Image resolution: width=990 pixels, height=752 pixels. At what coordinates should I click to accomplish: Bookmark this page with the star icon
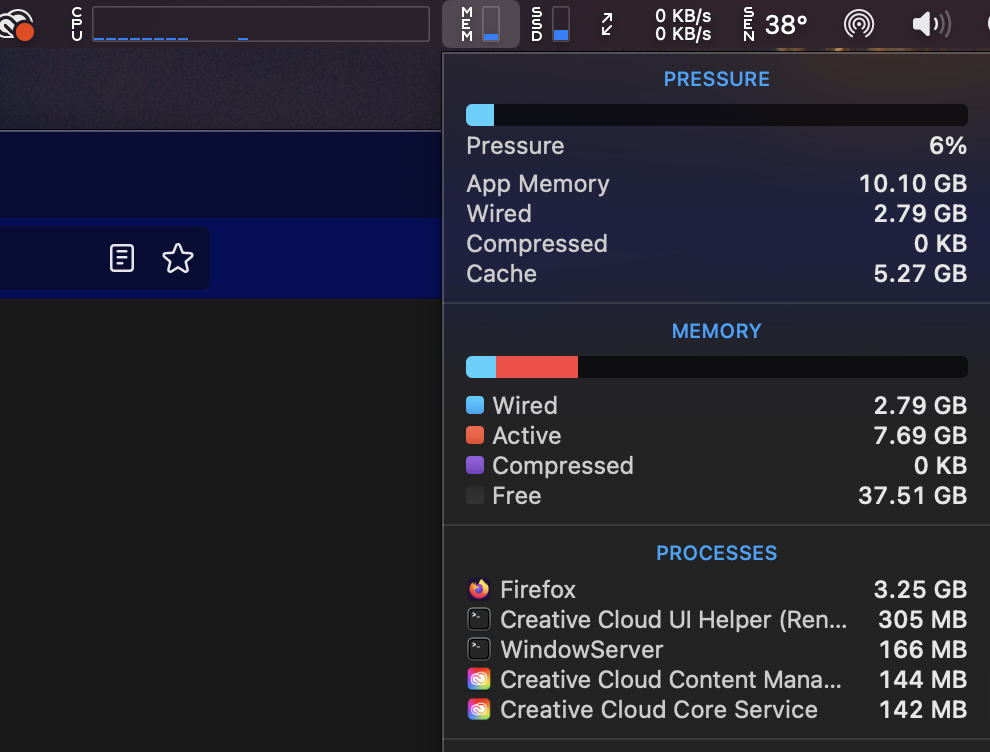[x=177, y=258]
